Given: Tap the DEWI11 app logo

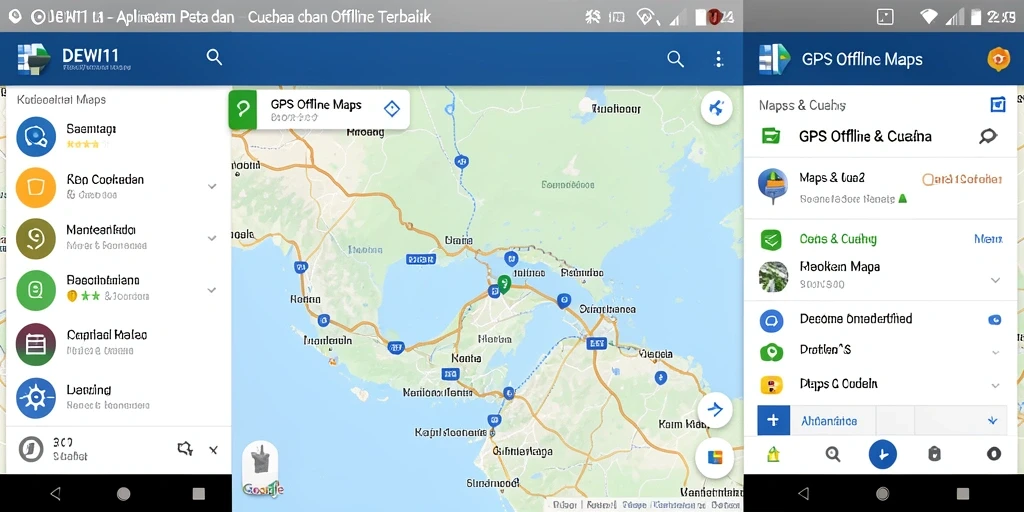Looking at the screenshot, I should 33,59.
